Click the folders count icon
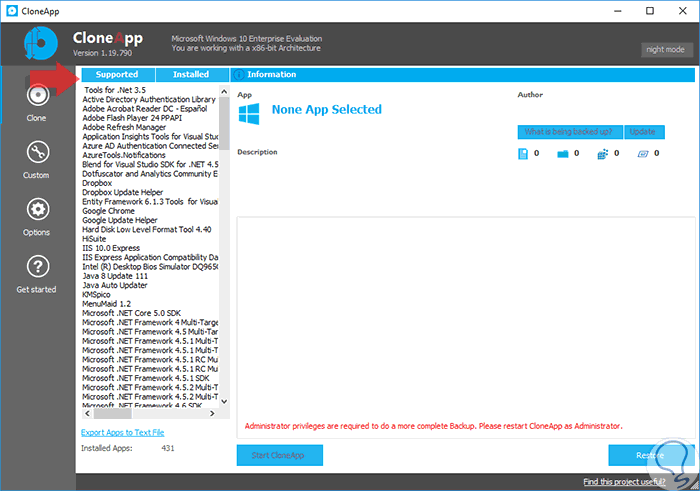This screenshot has width=700, height=491. point(562,154)
